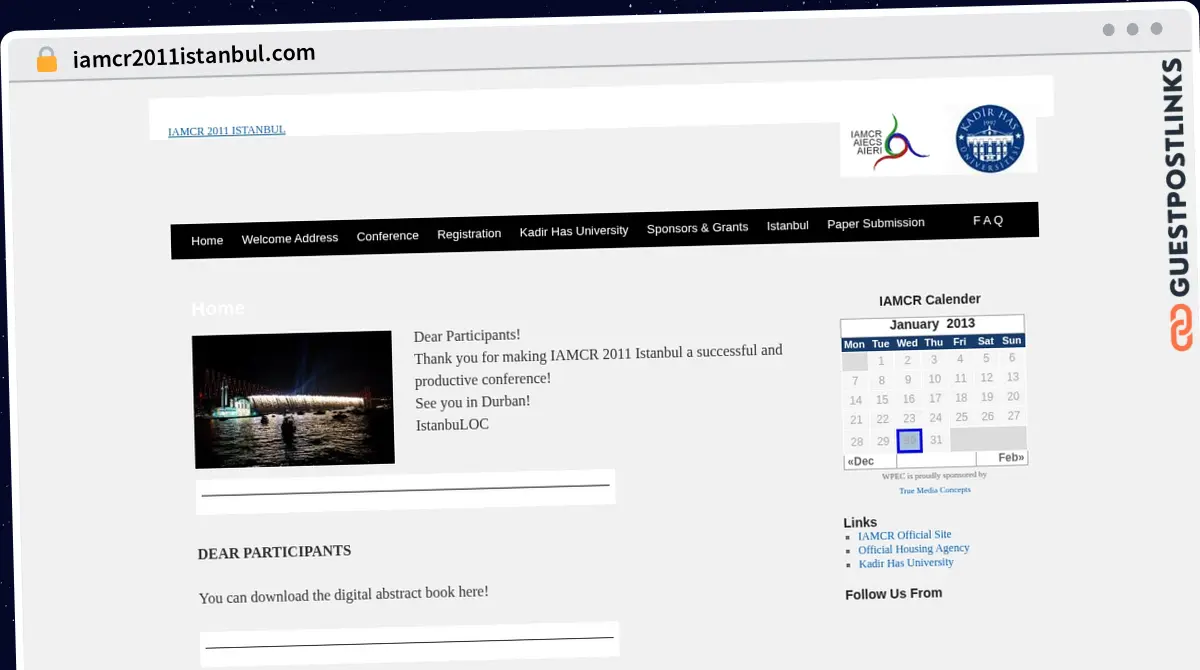Image resolution: width=1200 pixels, height=670 pixels.
Task: Visit the Official Housing Agency link
Action: tap(913, 549)
